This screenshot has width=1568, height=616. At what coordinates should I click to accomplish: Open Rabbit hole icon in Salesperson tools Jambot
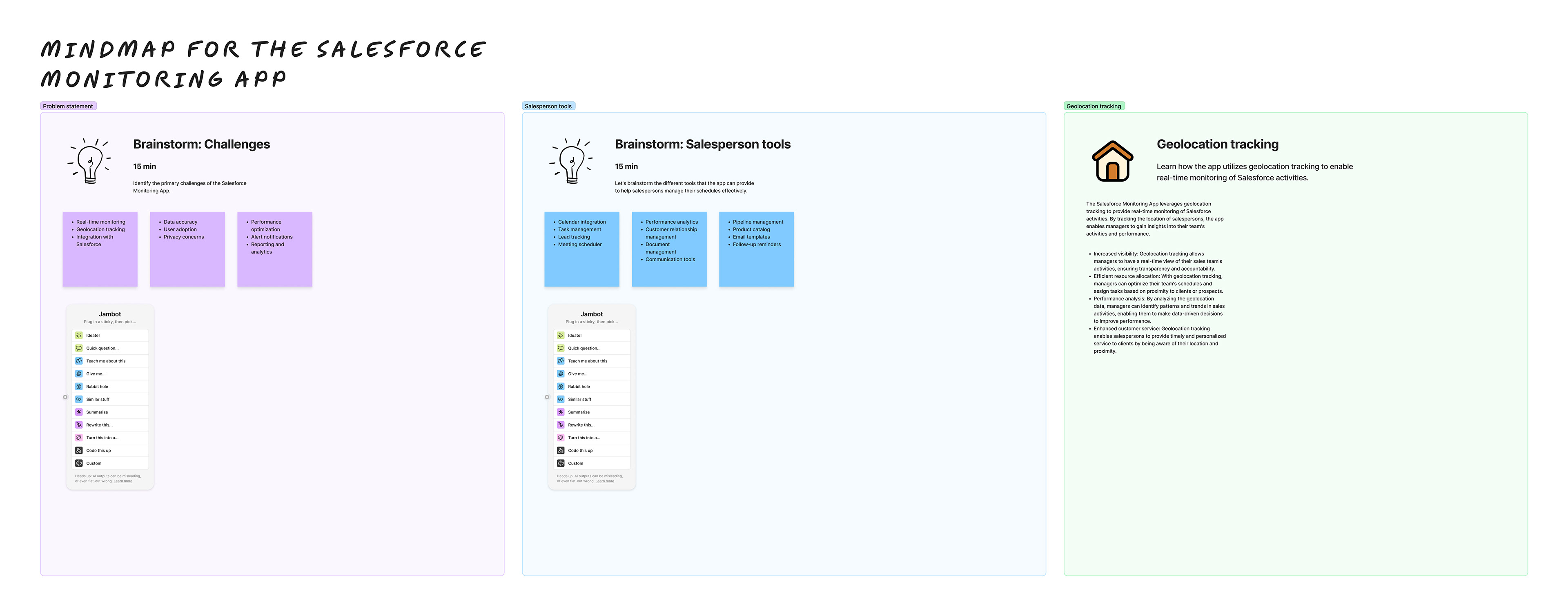(x=561, y=387)
